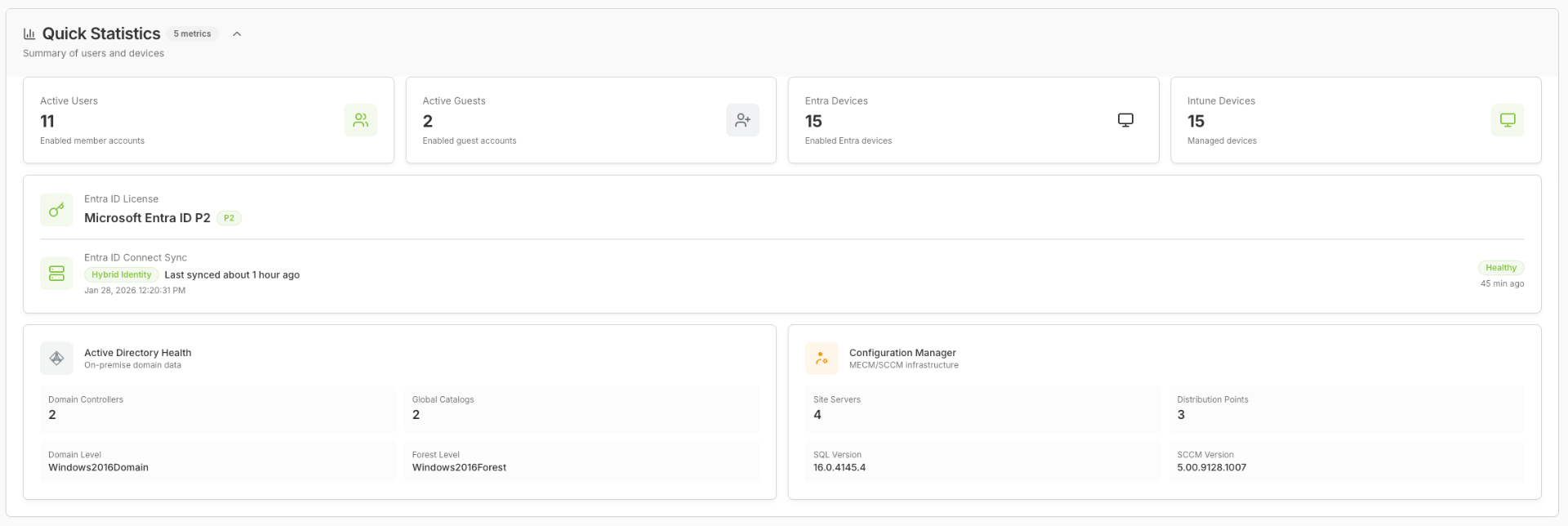Click the Entra ID Connect Sync server icon
This screenshot has width=1568, height=526.
[x=56, y=273]
